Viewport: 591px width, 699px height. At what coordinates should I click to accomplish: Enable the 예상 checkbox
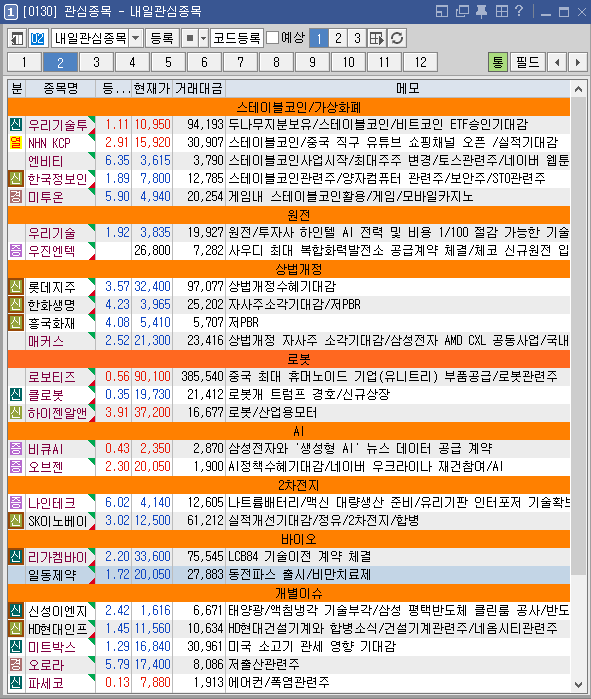point(272,38)
